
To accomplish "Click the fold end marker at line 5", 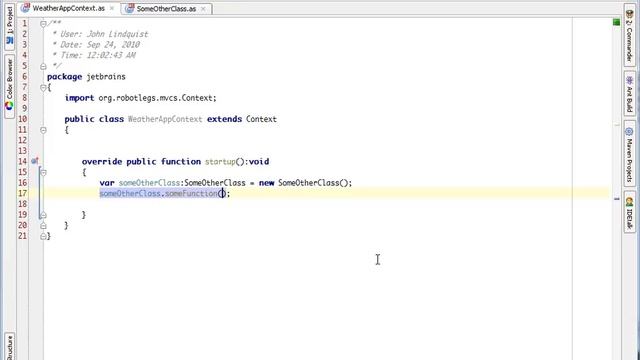I will pos(43,66).
